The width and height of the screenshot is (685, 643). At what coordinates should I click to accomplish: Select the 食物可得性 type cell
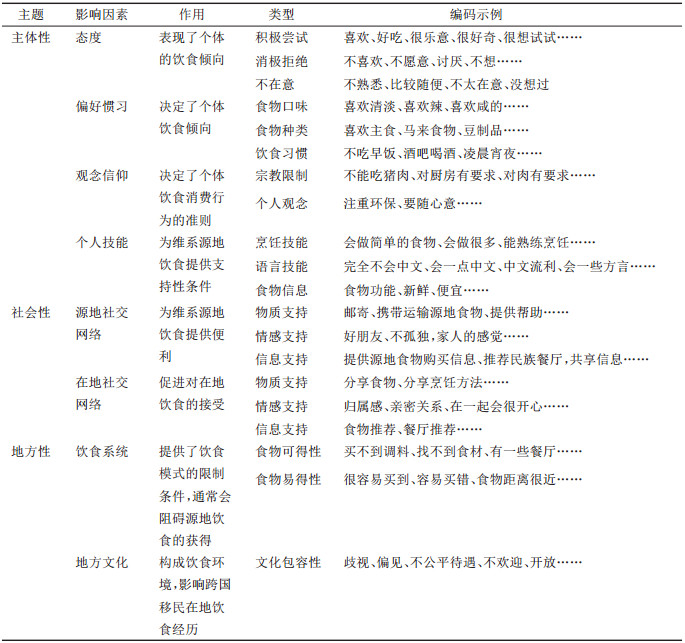[288, 451]
